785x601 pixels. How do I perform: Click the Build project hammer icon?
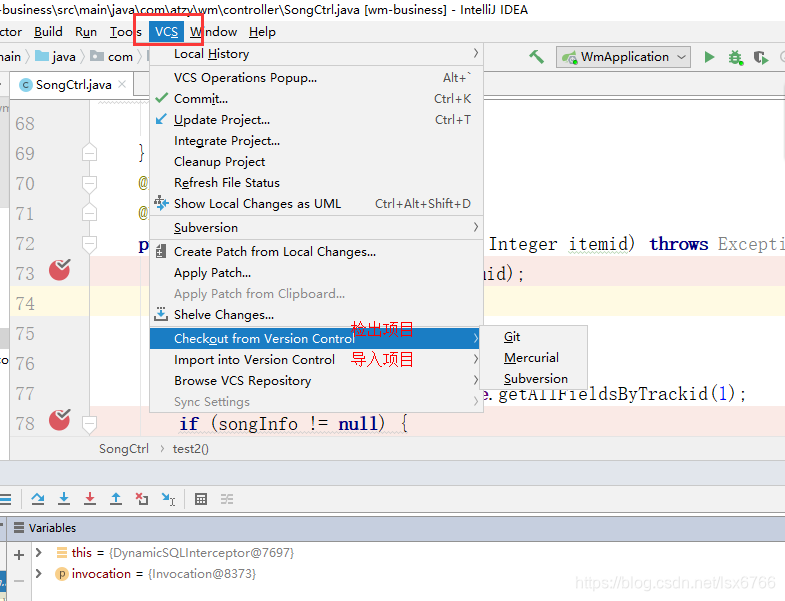tap(537, 57)
